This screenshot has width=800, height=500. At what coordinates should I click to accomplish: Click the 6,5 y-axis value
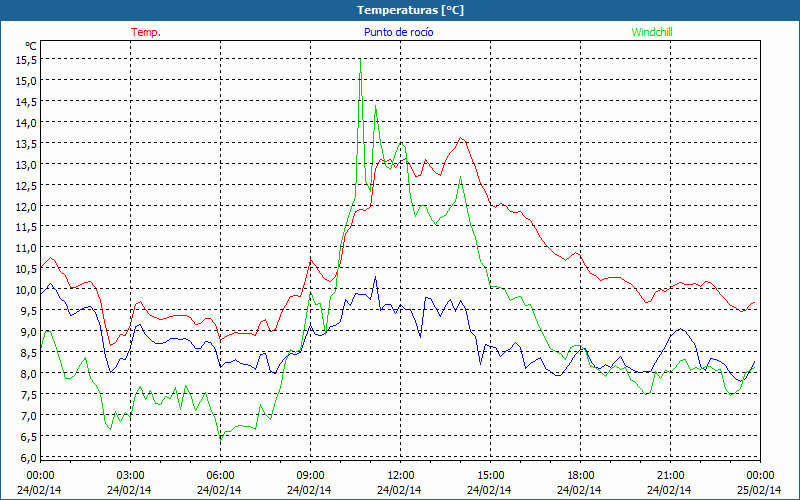tap(30, 436)
